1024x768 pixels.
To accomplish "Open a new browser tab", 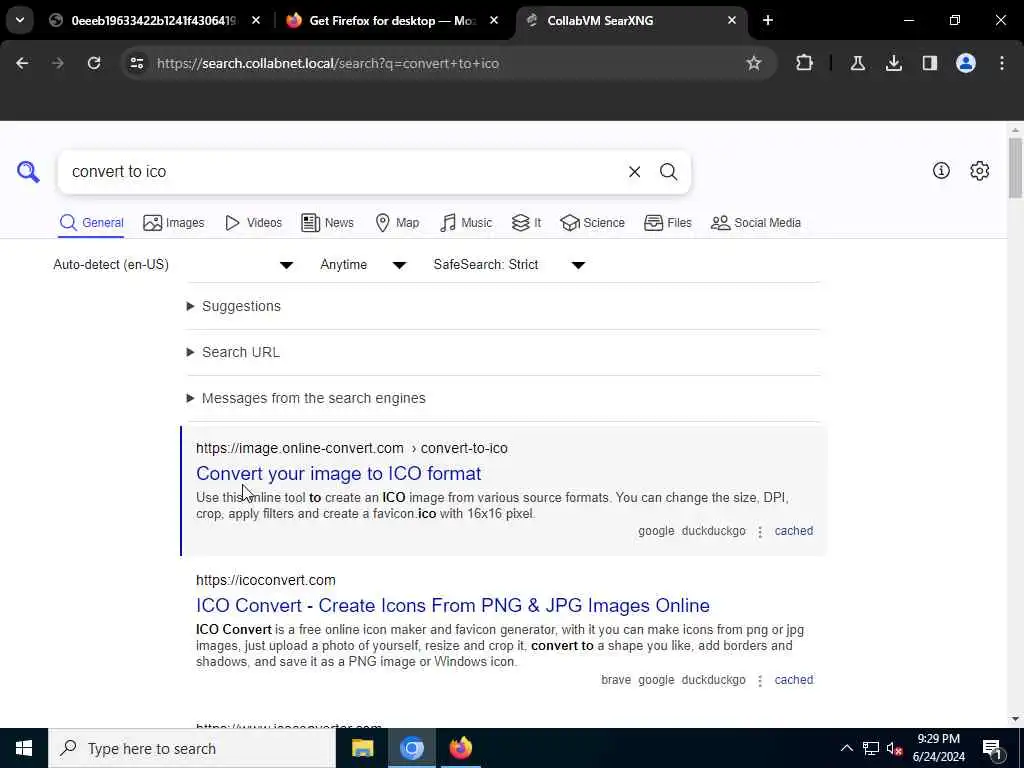I will click(x=768, y=20).
